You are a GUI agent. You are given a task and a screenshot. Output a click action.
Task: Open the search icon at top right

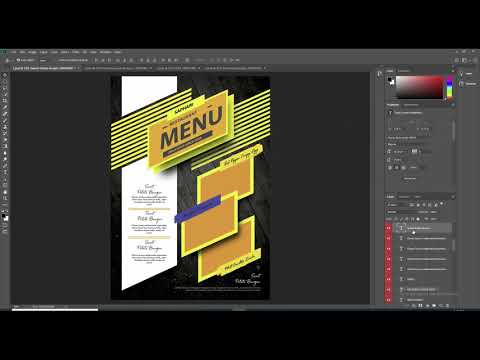[457, 60]
